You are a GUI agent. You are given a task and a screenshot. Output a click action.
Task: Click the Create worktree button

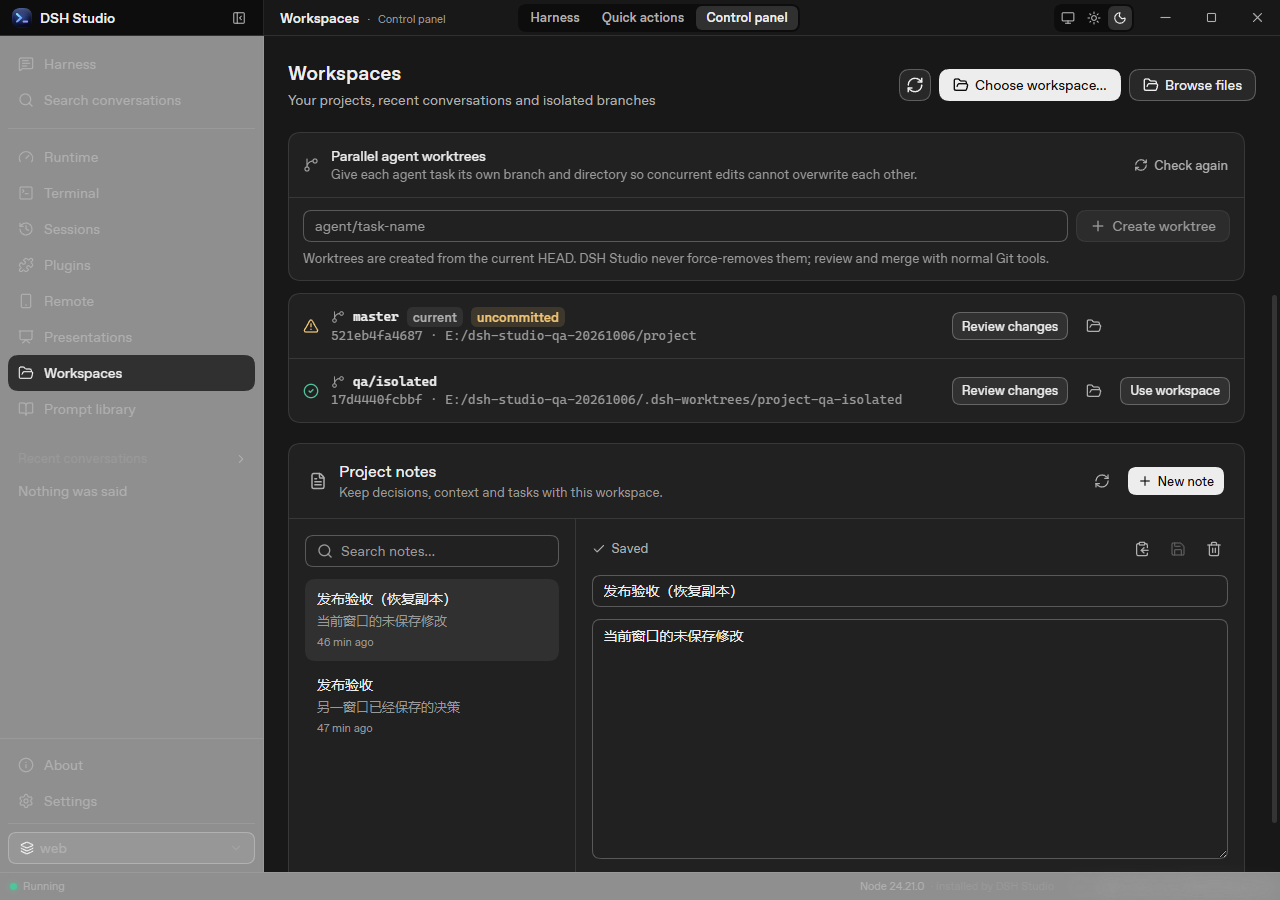(x=1153, y=226)
